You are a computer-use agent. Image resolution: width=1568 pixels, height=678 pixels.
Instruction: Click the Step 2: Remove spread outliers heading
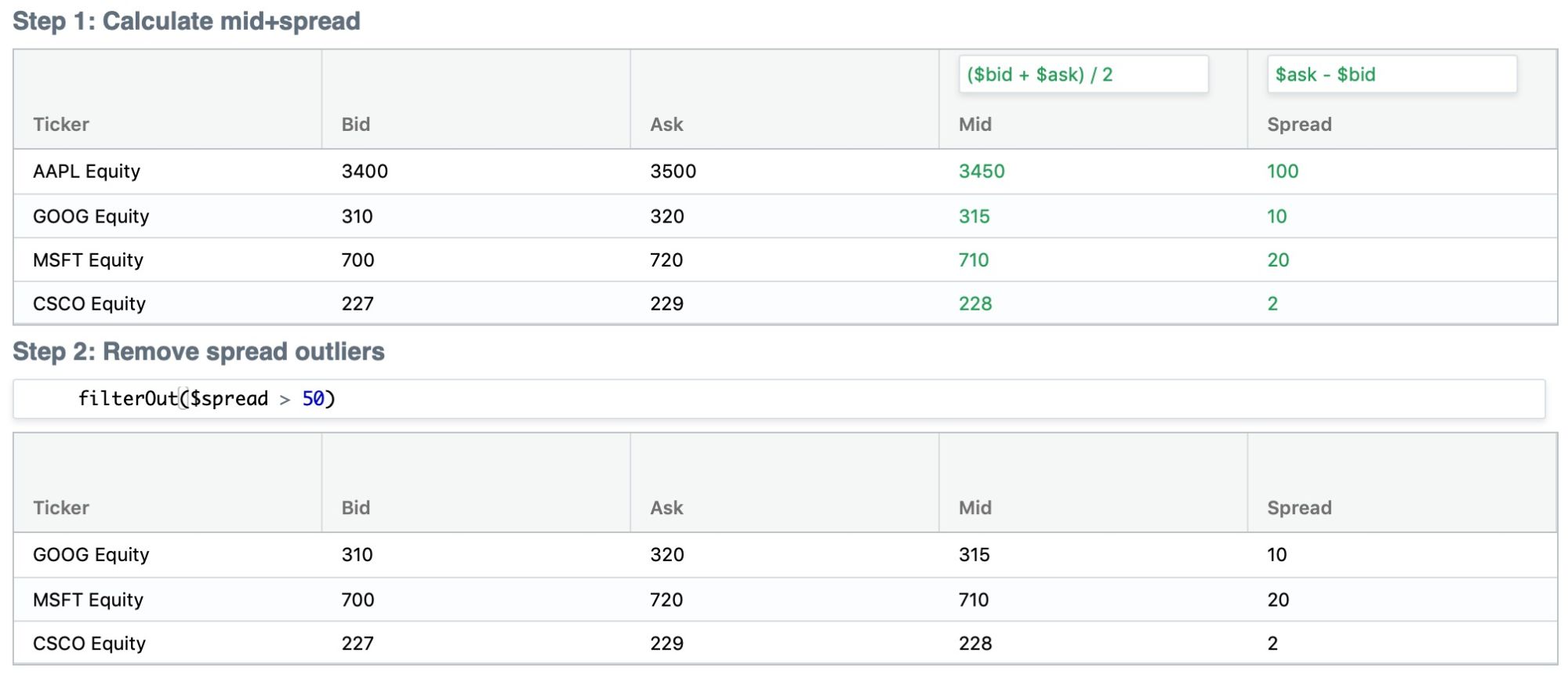[x=198, y=351]
